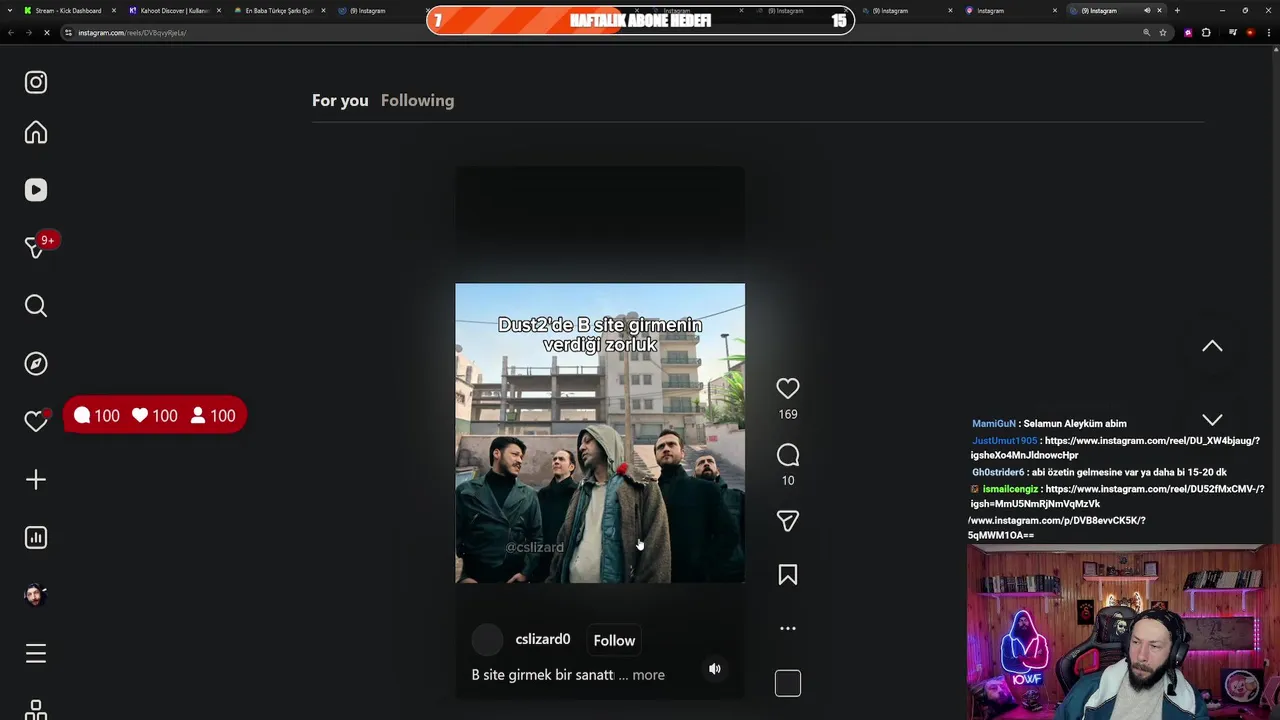Open the More hamburger menu
Image resolution: width=1280 pixels, height=720 pixels.
coord(36,653)
